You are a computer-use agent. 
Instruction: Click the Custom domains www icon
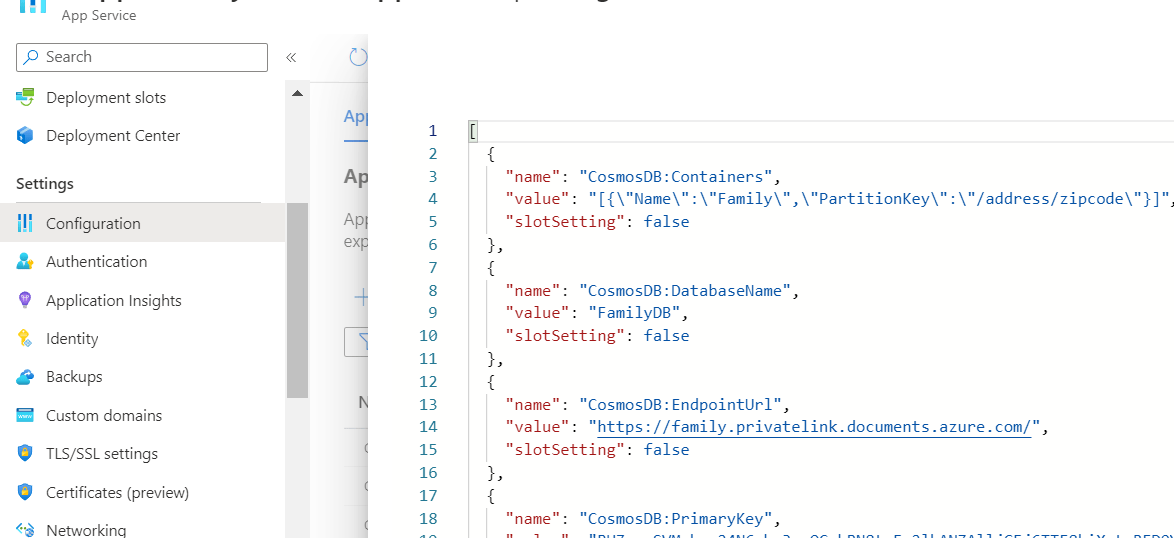tap(25, 415)
